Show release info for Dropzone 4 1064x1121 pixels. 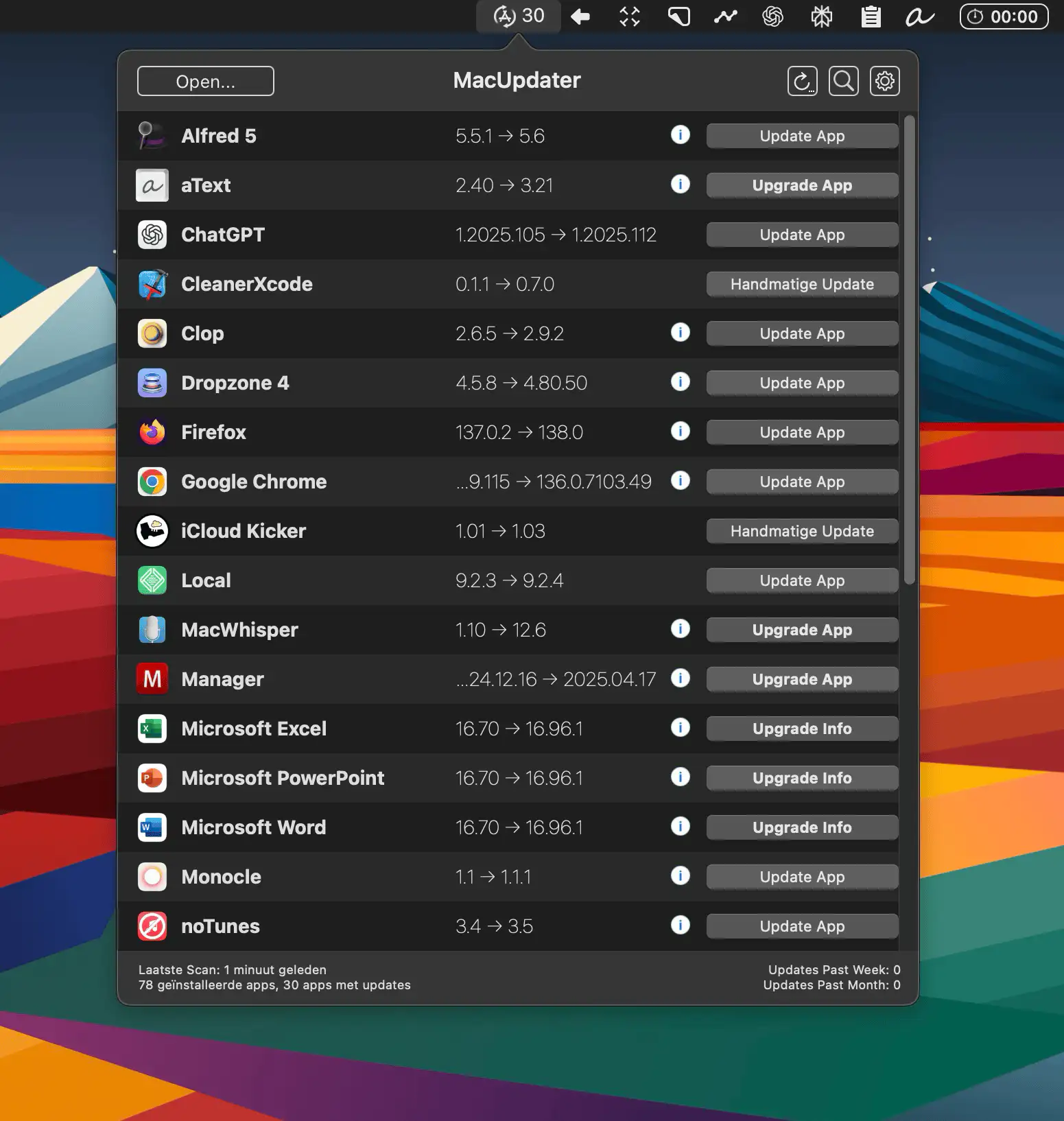(x=680, y=381)
